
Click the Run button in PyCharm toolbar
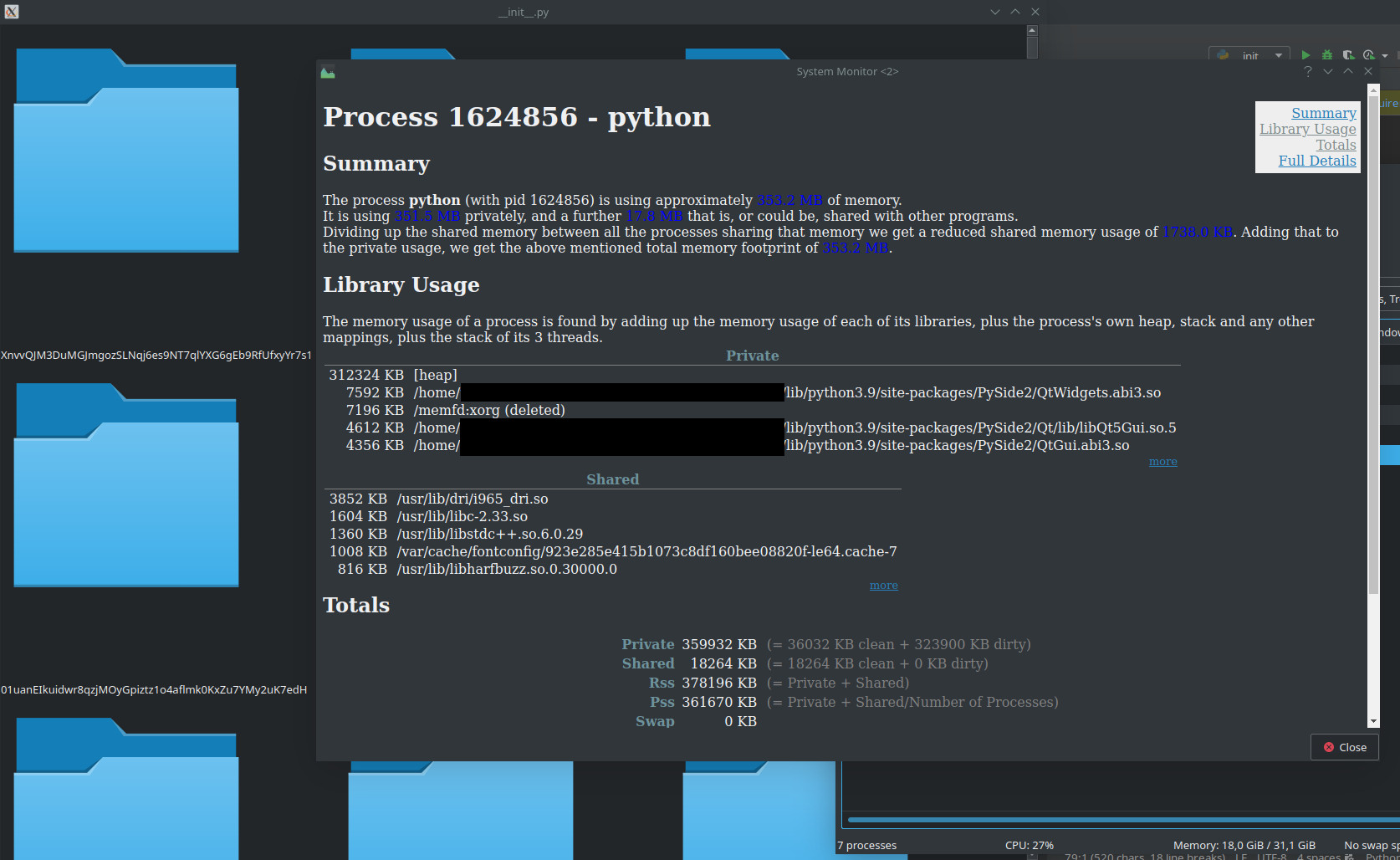(1305, 55)
